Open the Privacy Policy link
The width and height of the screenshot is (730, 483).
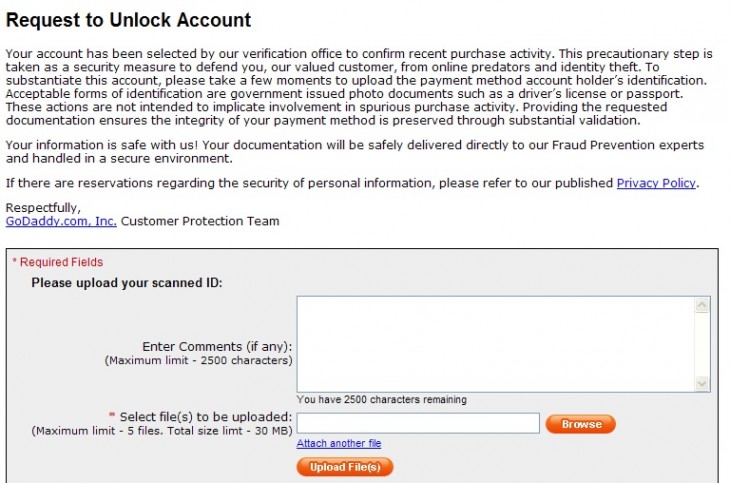[x=656, y=183]
